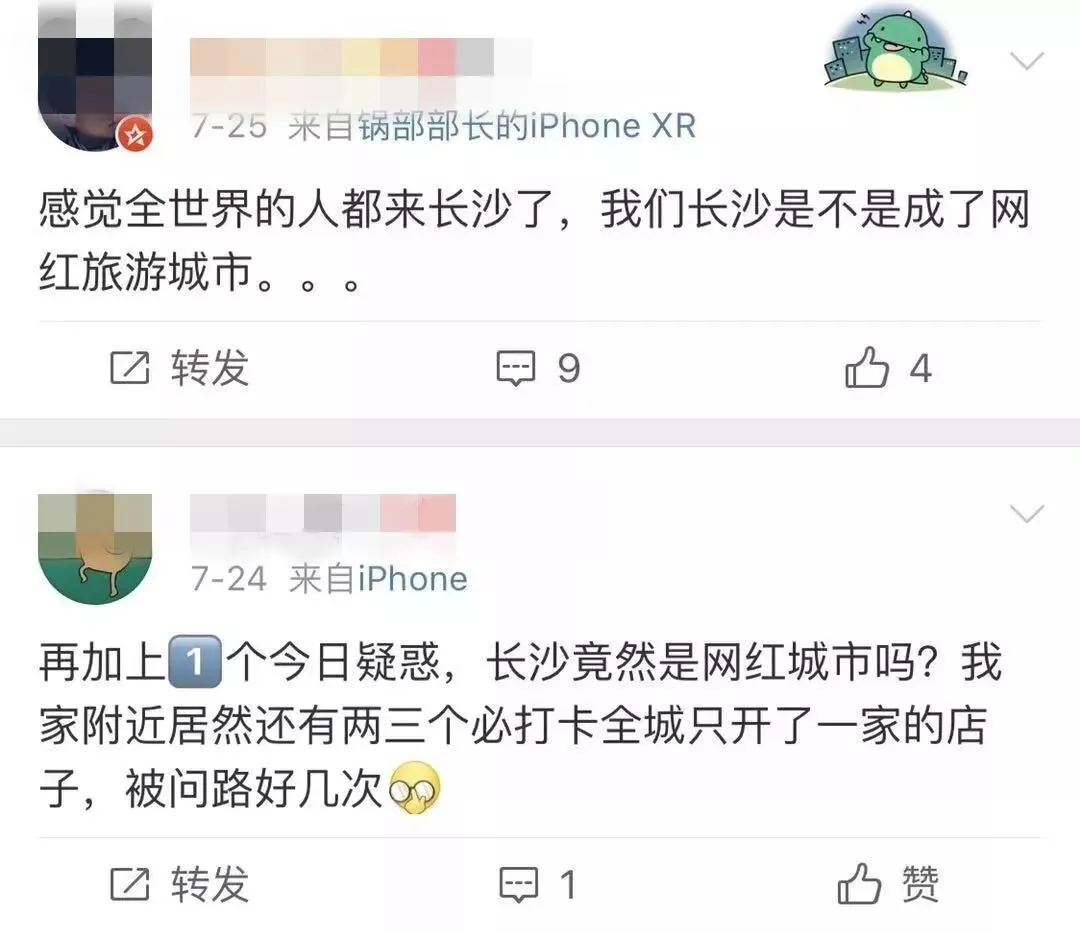Tap green dinosaur badge sticker
The height and width of the screenshot is (932, 1080).
click(896, 50)
